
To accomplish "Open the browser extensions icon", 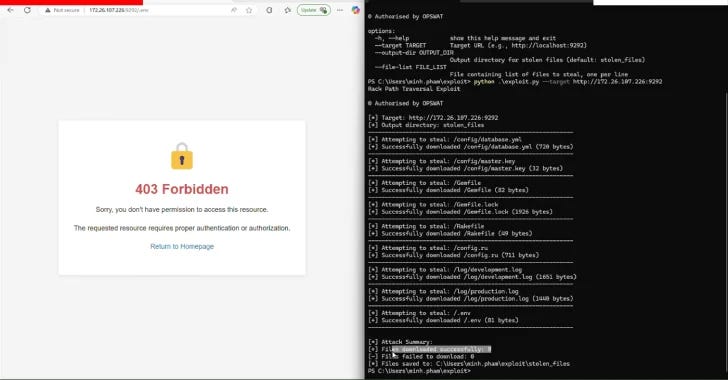I will pos(269,10).
